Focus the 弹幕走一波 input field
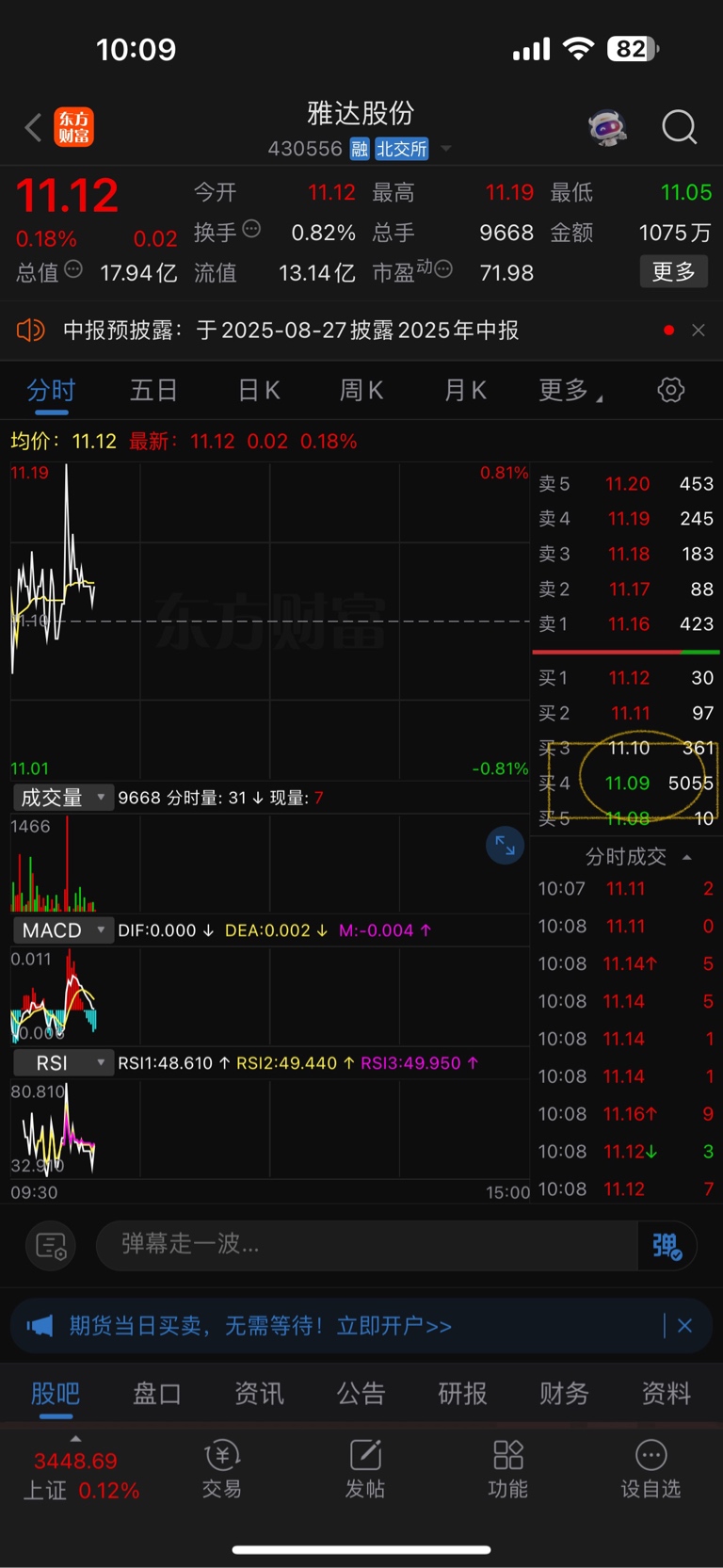723x1568 pixels. click(x=367, y=1245)
